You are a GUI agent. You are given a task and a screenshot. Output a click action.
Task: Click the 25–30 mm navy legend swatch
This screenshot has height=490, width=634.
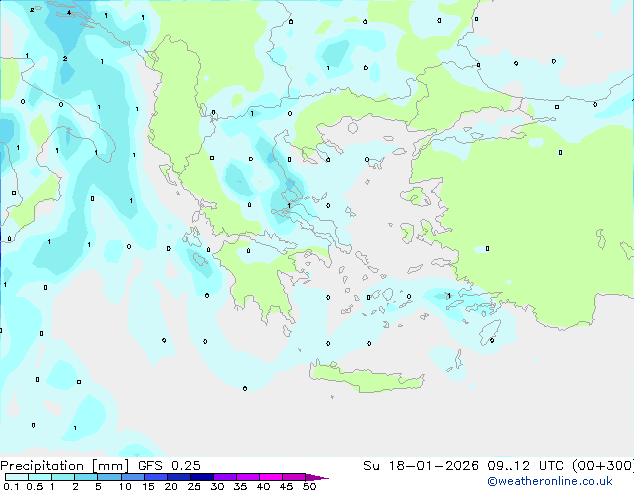tap(202, 477)
